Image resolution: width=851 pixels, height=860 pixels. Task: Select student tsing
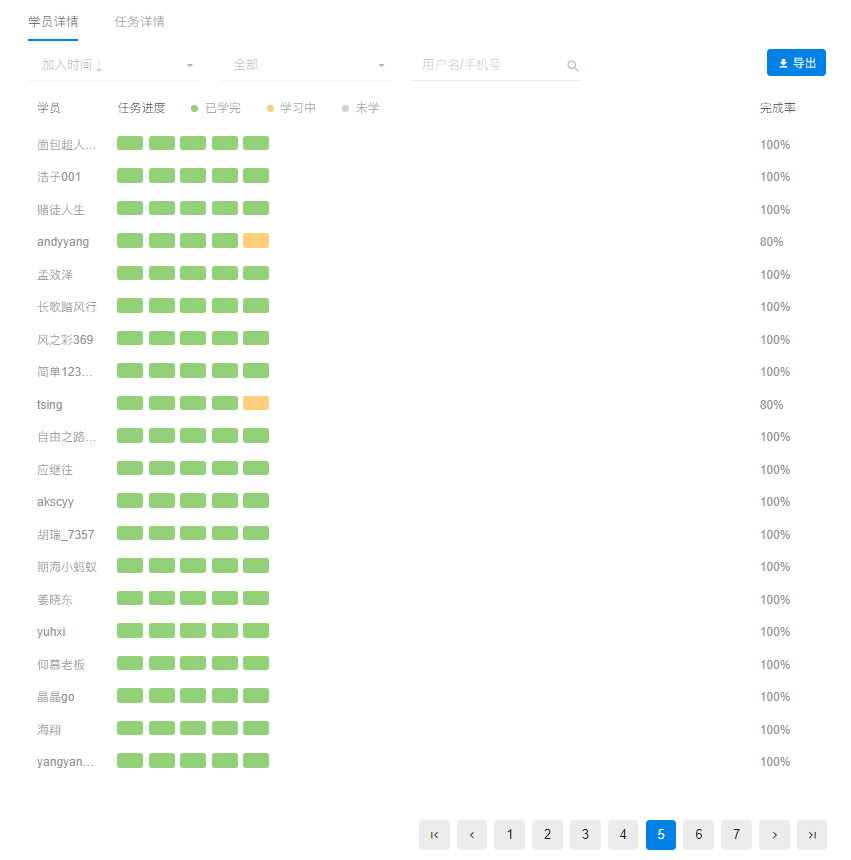click(49, 405)
